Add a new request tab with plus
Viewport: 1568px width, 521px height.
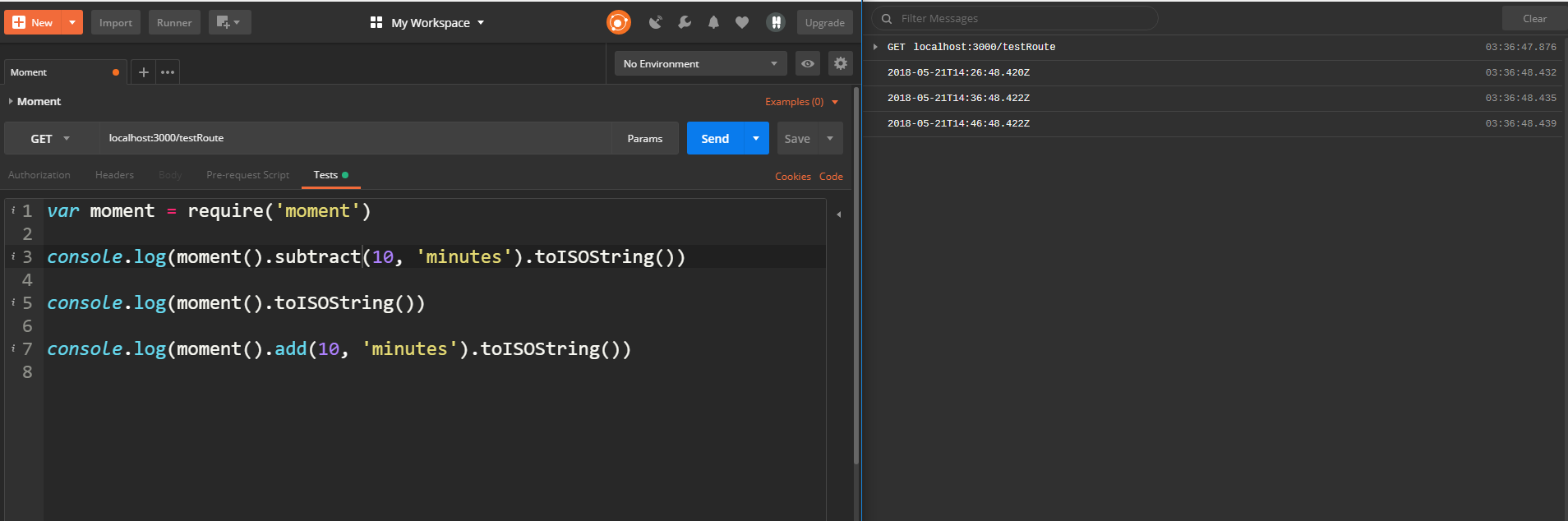click(x=143, y=72)
